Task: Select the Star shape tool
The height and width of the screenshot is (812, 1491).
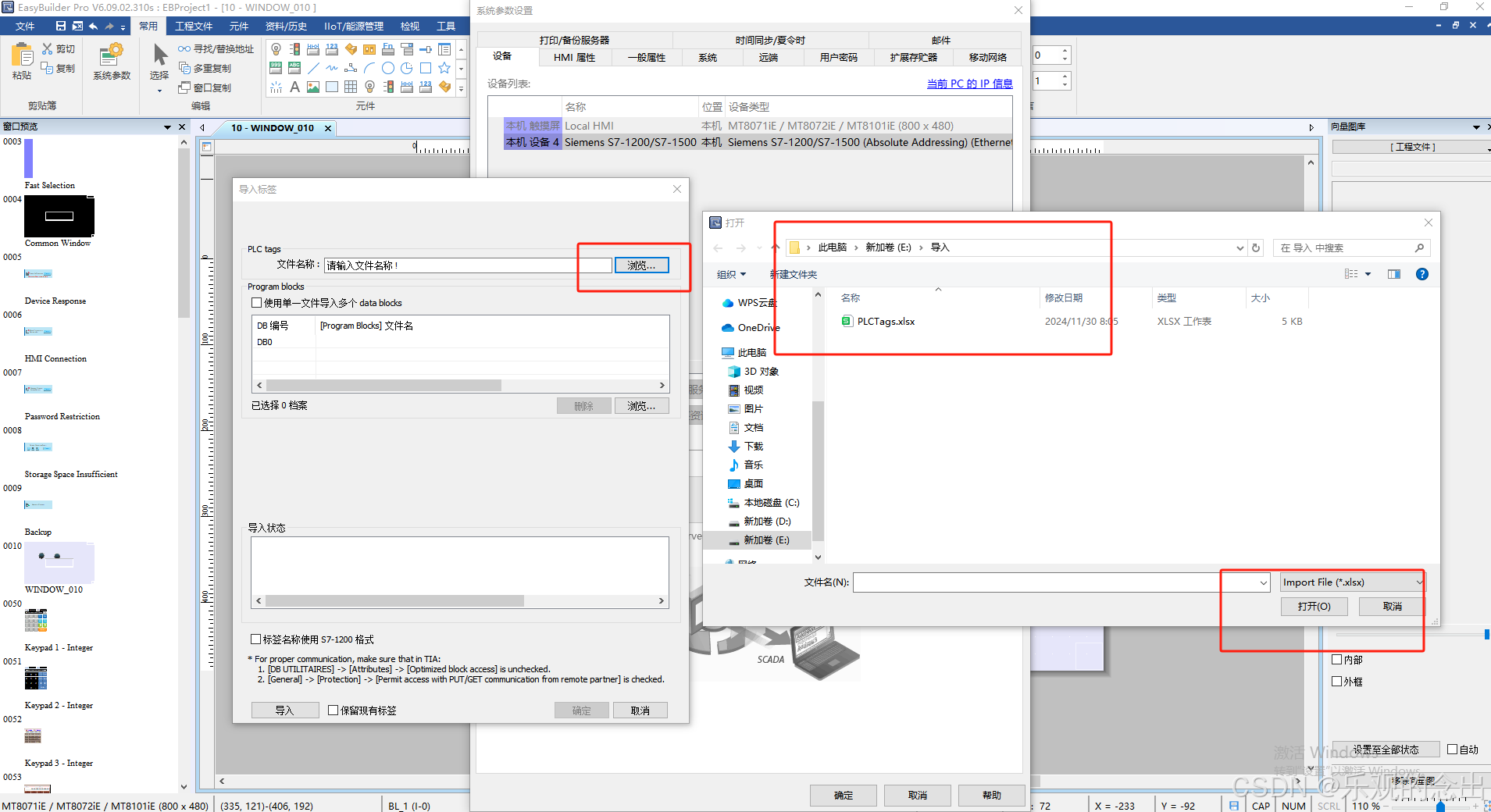Action: click(444, 68)
